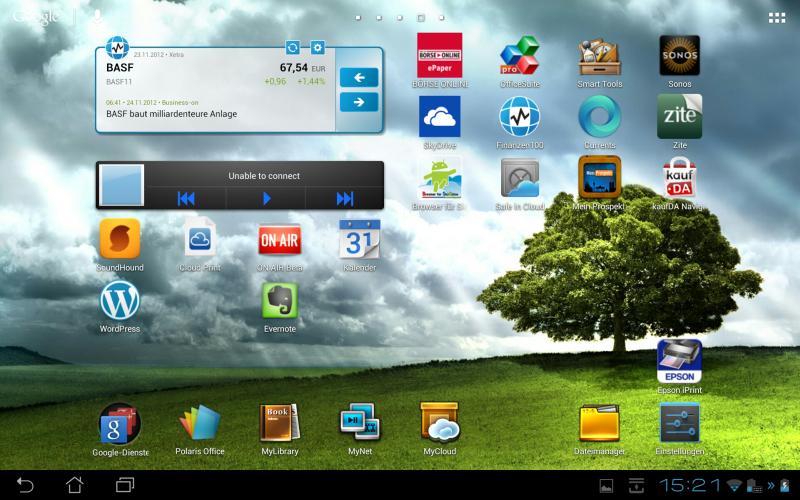This screenshot has width=800, height=500.
Task: Go to home screen
Action: (x=74, y=485)
